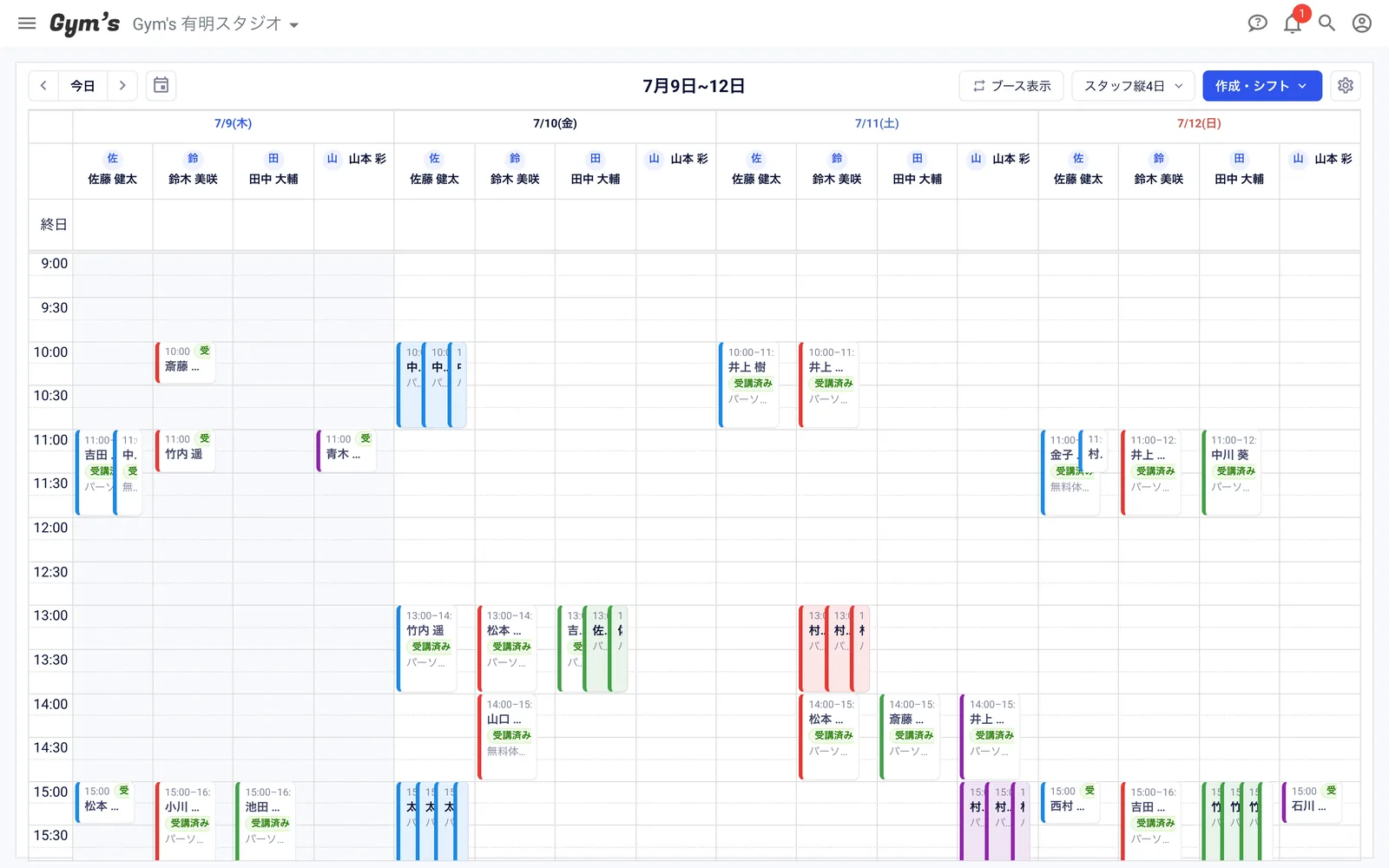Open the user account icon
The image size is (1389, 868).
coord(1362,23)
